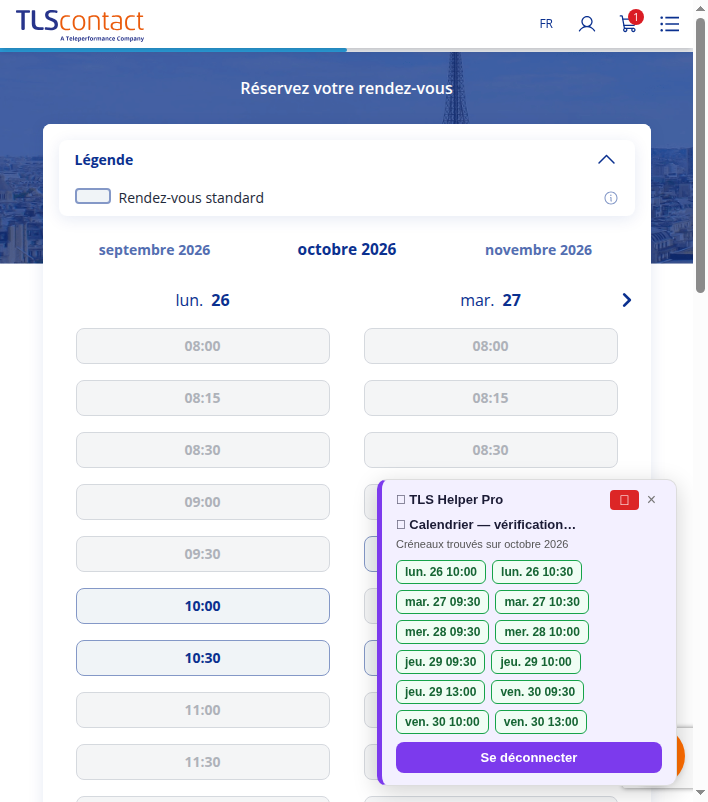This screenshot has width=708, height=802.
Task: Choose helper slot lun. 26 10:30
Action: click(537, 572)
